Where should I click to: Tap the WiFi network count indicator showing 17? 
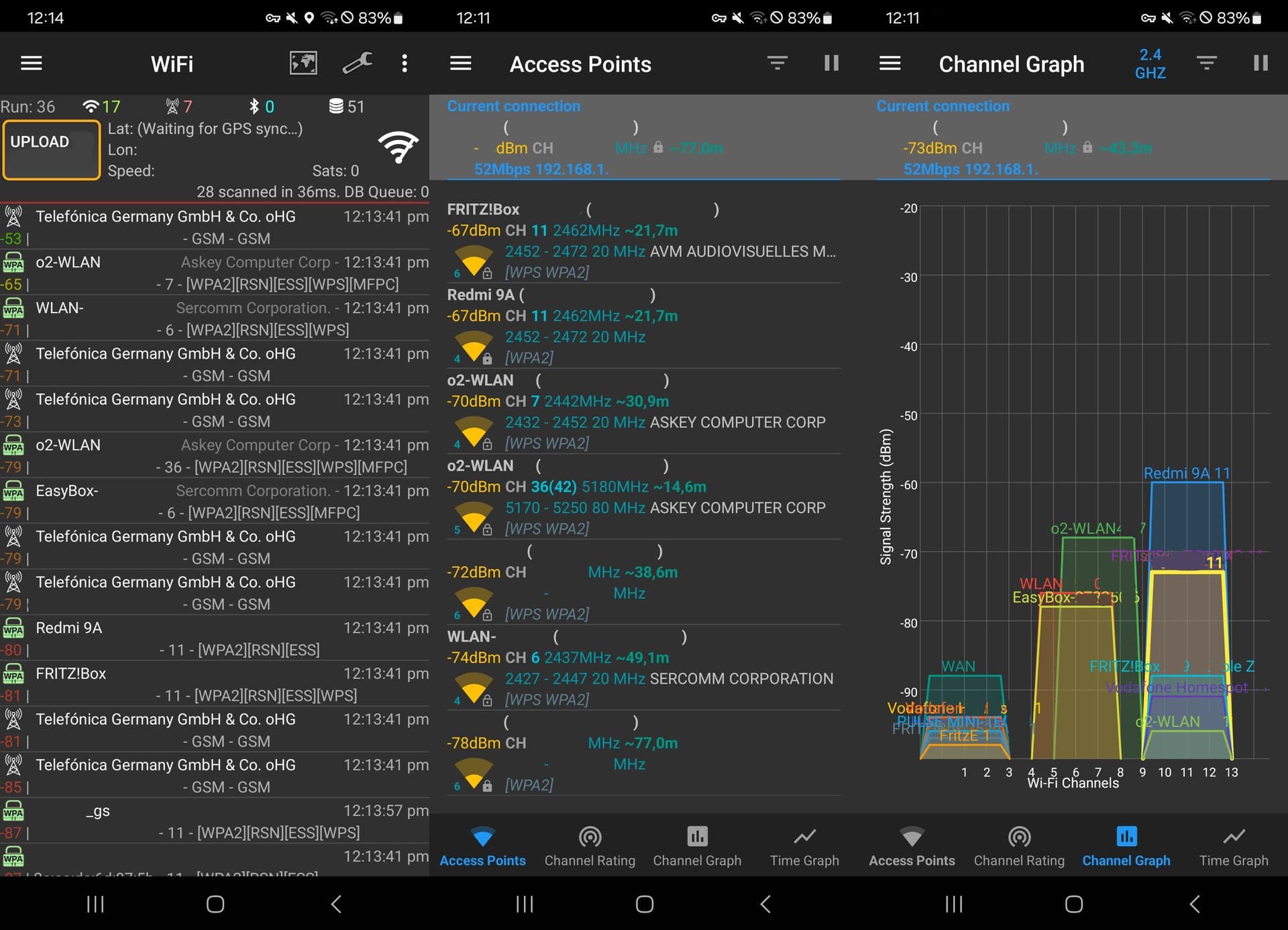click(101, 107)
